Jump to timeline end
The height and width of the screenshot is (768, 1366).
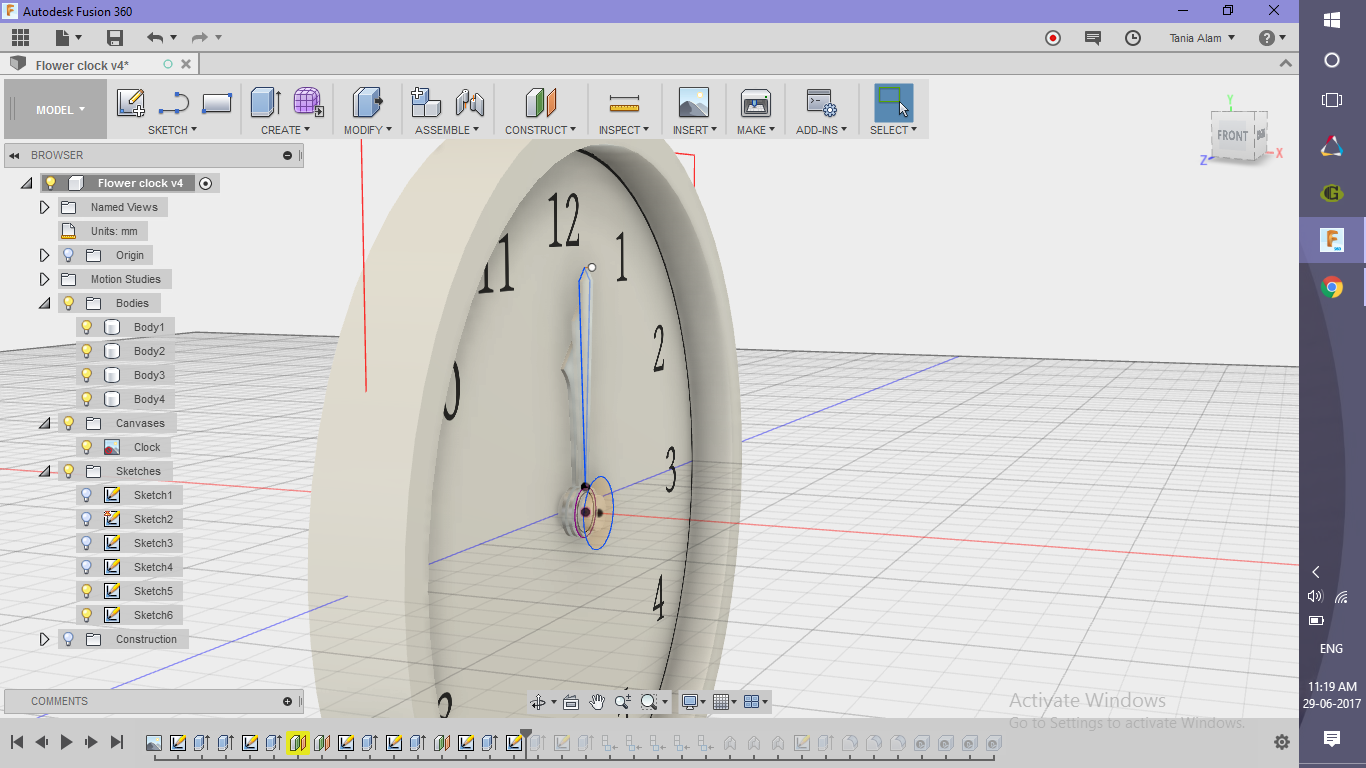[x=116, y=742]
